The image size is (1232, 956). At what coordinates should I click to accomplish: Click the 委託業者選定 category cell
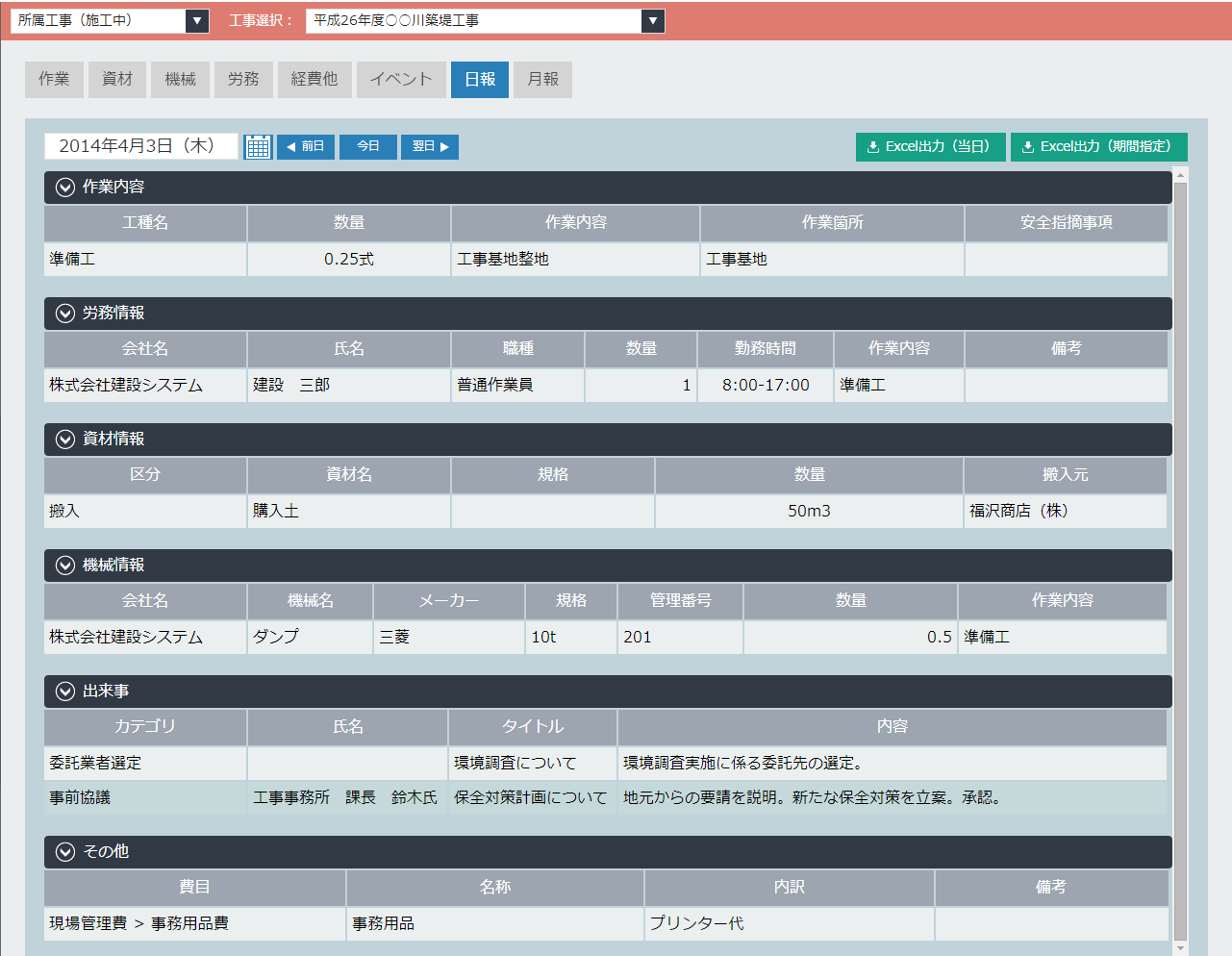[x=145, y=764]
